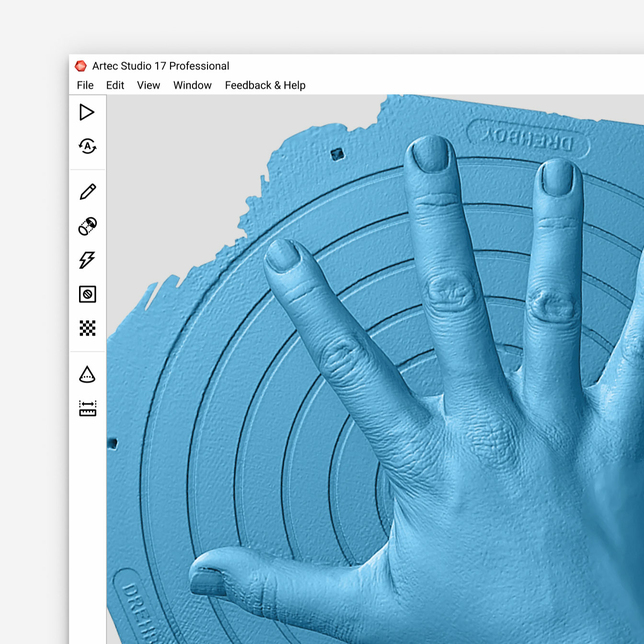
Task: Open the Window menu
Action: point(192,85)
